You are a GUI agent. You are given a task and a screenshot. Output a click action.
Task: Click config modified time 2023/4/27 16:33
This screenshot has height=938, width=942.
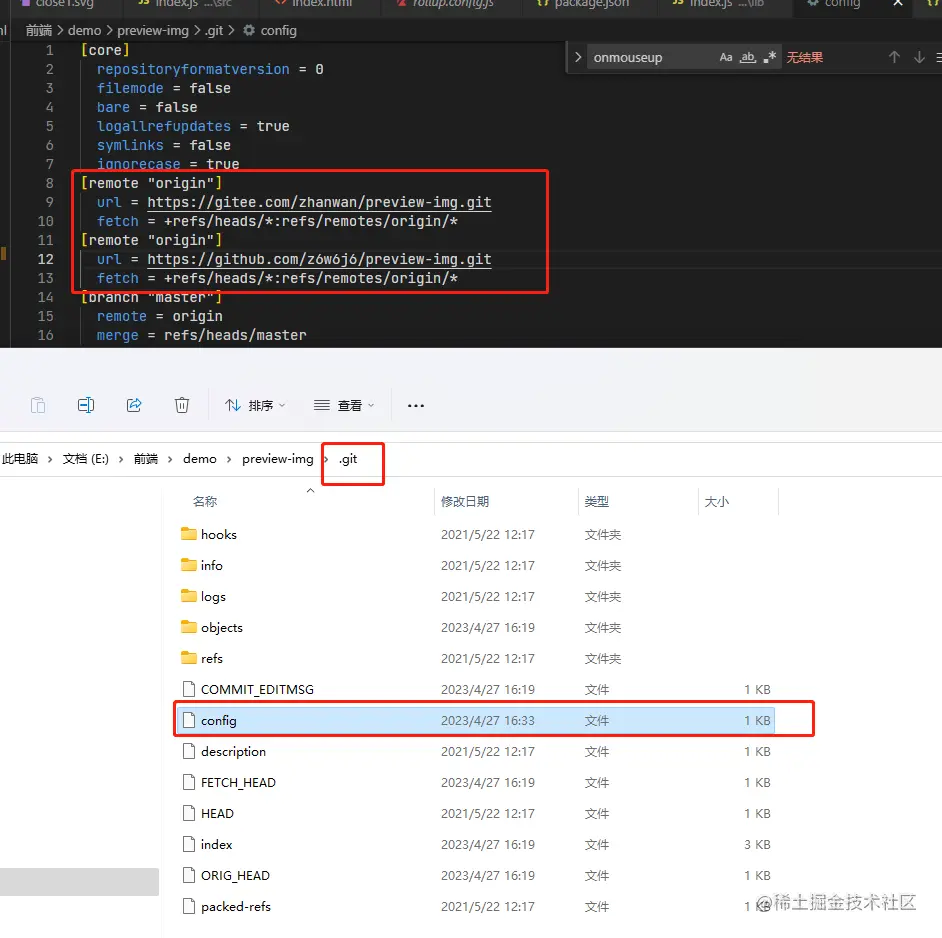tap(488, 721)
